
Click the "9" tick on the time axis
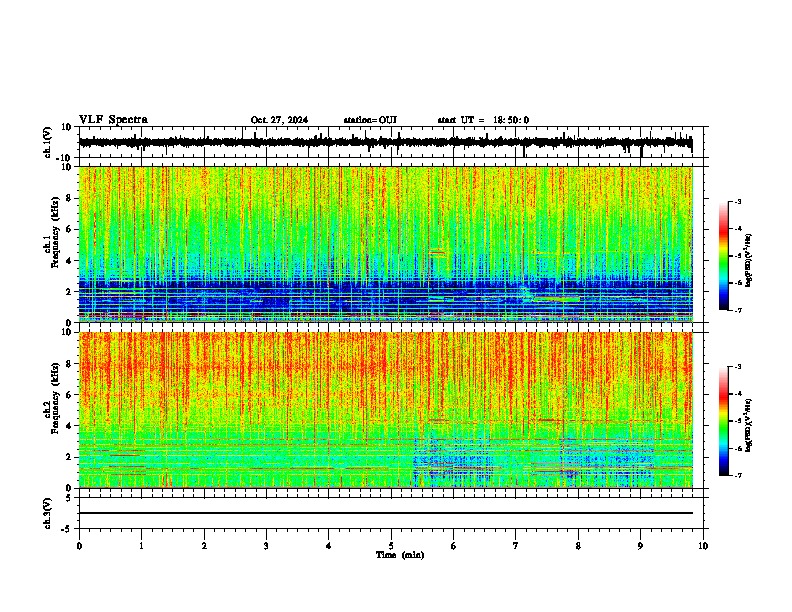640,546
